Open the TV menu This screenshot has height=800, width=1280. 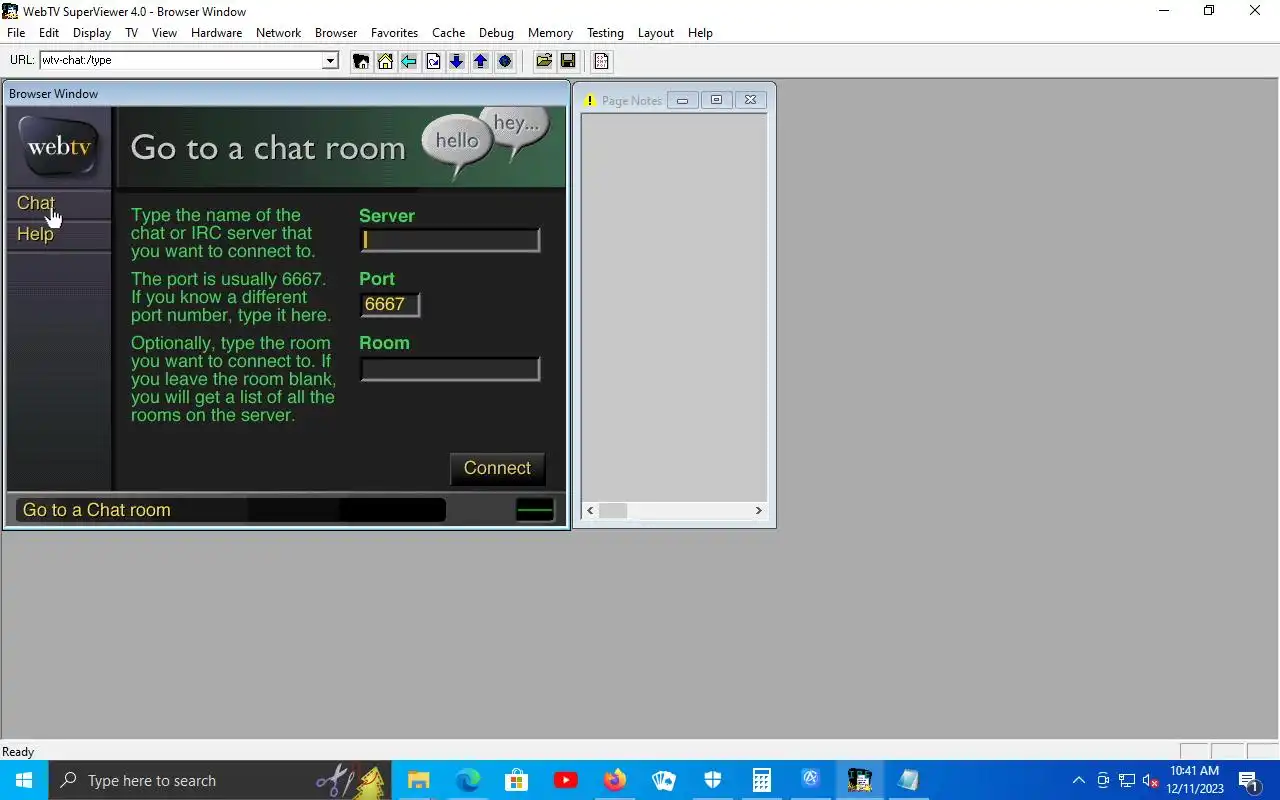click(x=131, y=33)
